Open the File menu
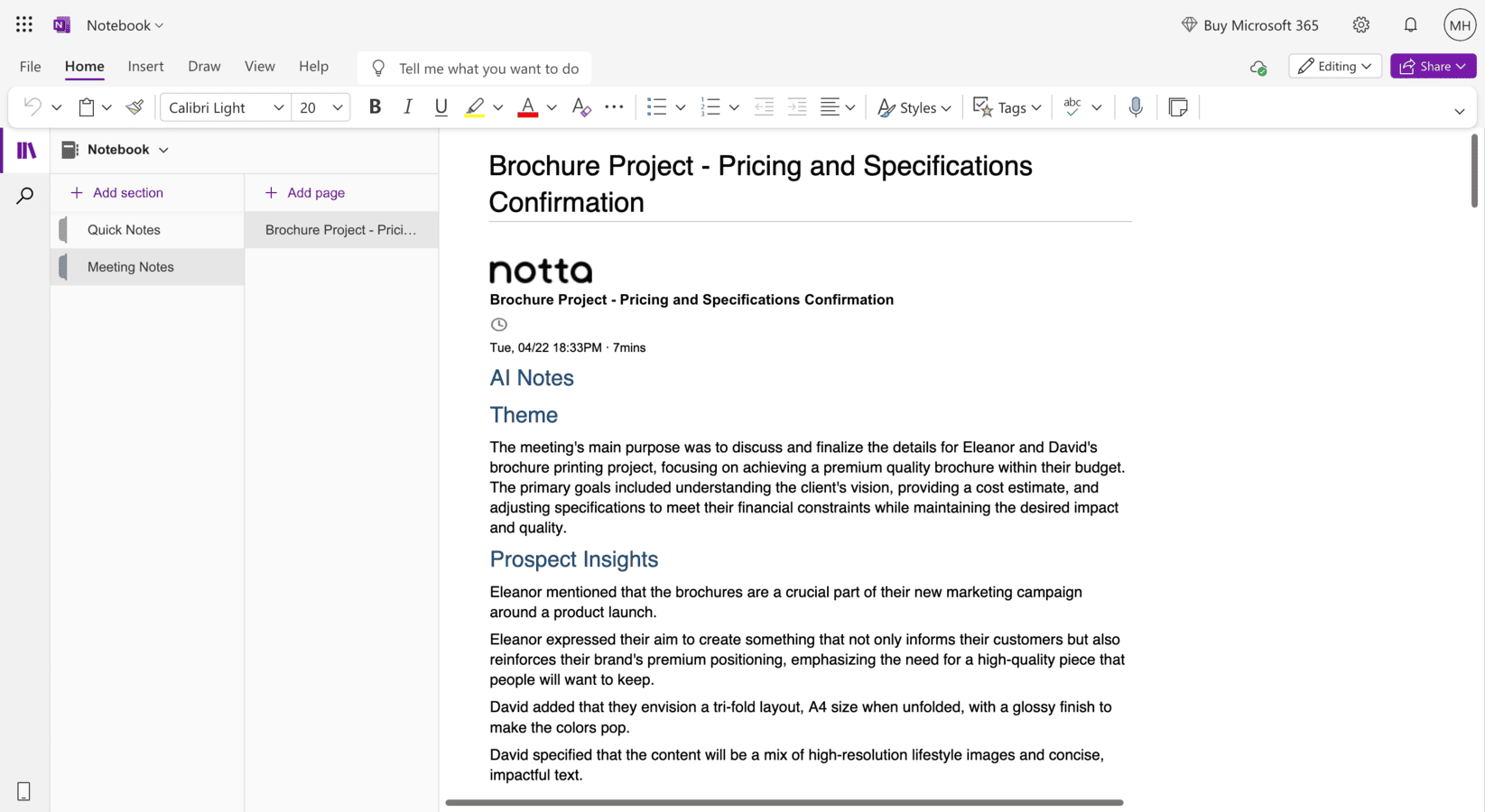The width and height of the screenshot is (1485, 812). point(30,66)
